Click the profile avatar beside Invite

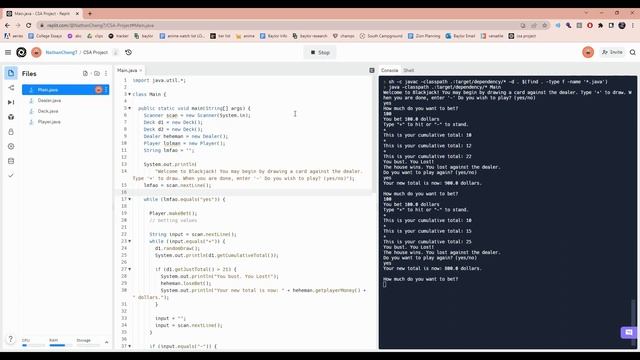(588, 52)
